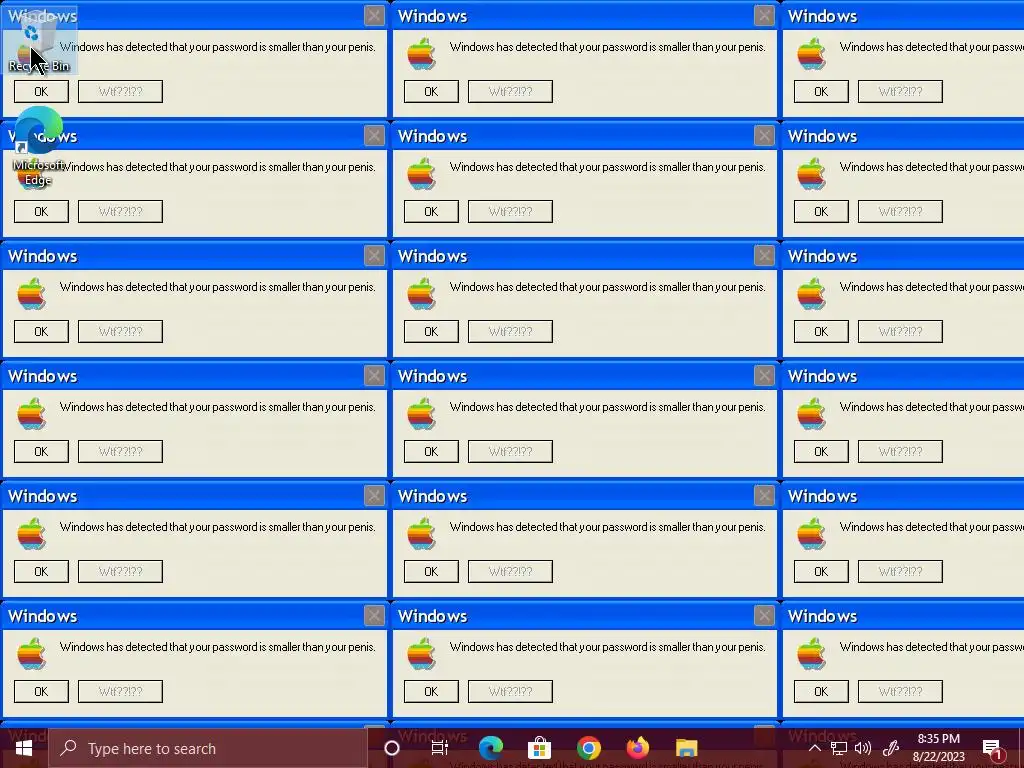Open Microsoft Store from the taskbar

click(539, 748)
